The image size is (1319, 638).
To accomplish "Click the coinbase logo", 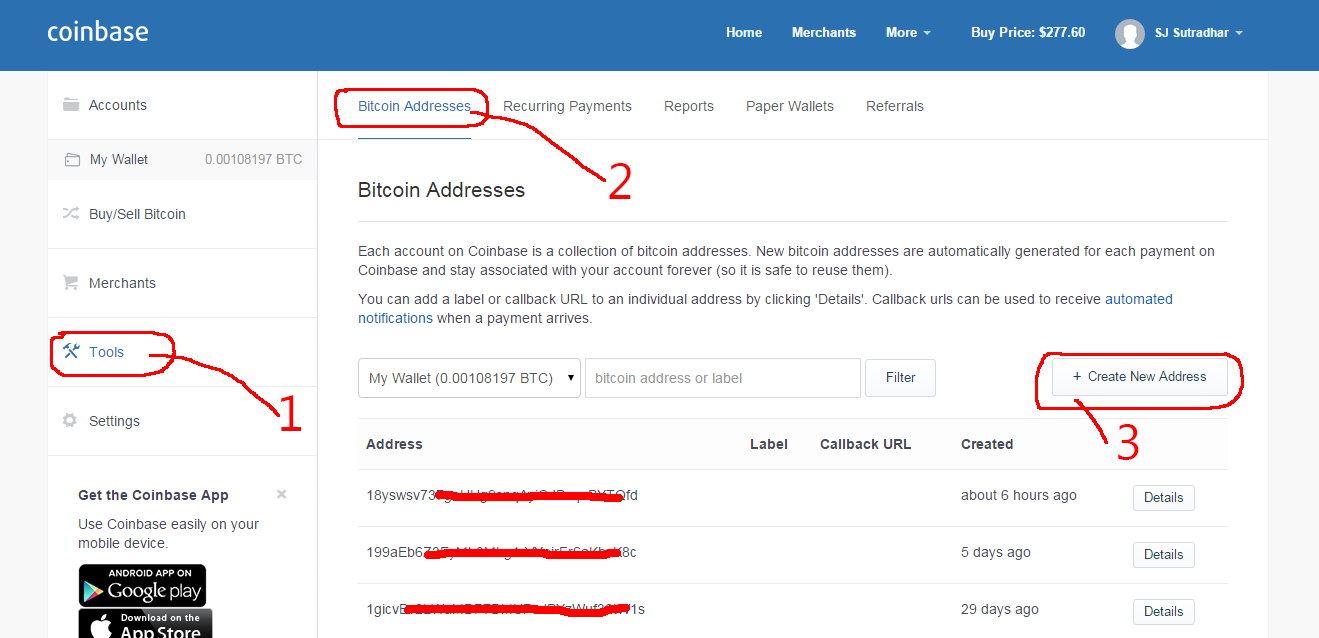I will pyautogui.click(x=98, y=32).
